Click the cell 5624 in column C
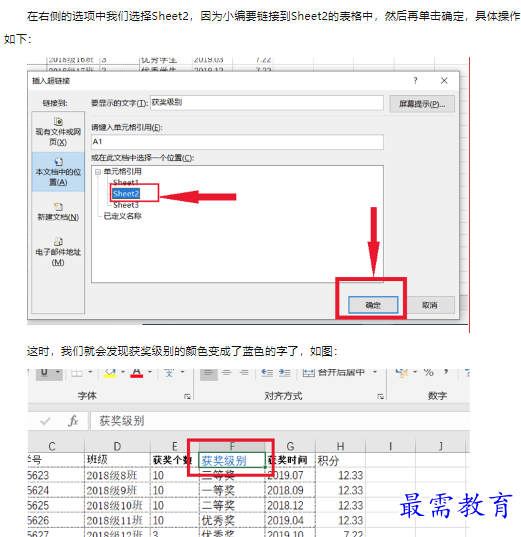 coord(56,490)
